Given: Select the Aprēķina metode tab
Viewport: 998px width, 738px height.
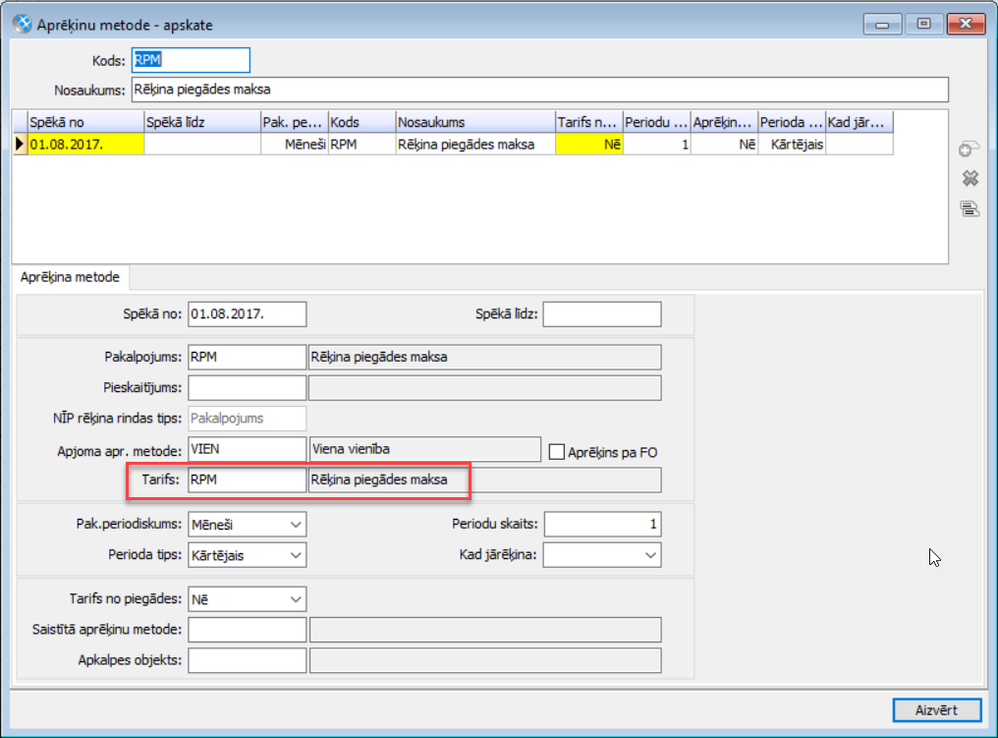Looking at the screenshot, I should pyautogui.click(x=70, y=277).
